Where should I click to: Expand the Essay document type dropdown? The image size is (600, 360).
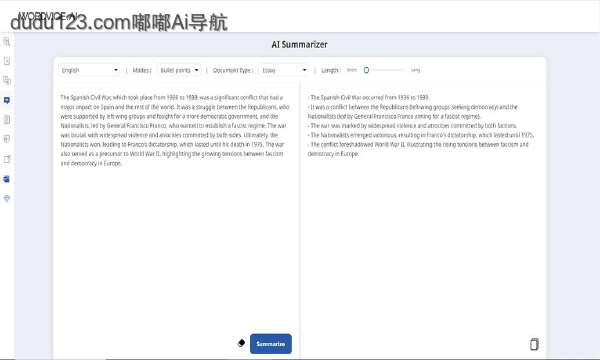point(284,70)
